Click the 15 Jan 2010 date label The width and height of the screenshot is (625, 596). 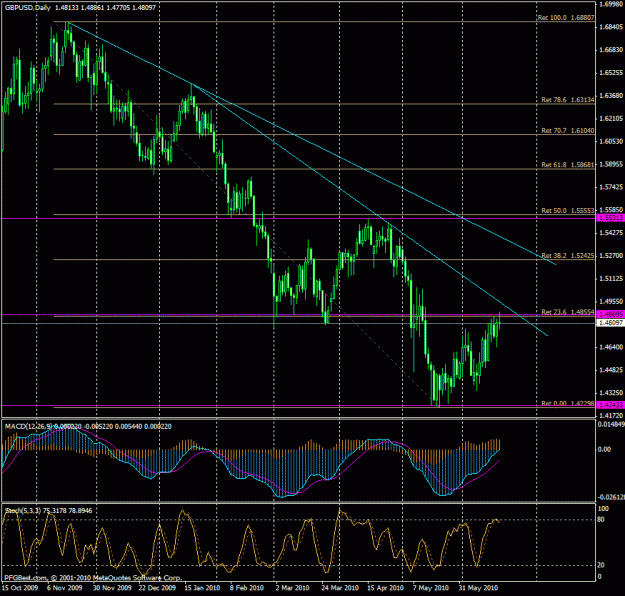202,588
